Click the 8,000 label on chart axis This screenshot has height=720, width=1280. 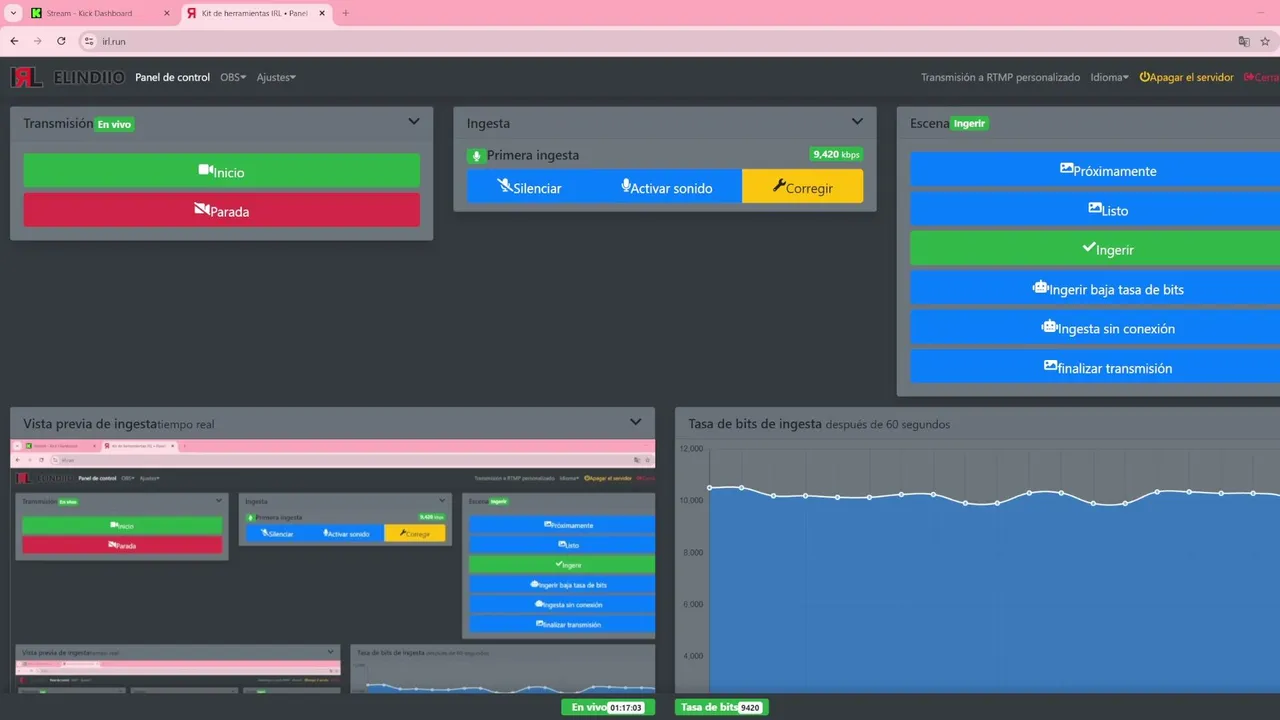(x=691, y=552)
